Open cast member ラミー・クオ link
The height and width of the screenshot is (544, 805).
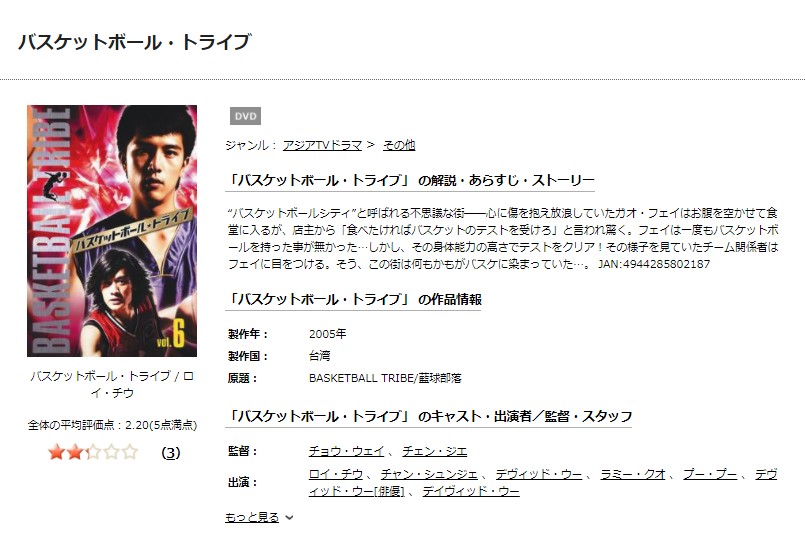coord(633,474)
